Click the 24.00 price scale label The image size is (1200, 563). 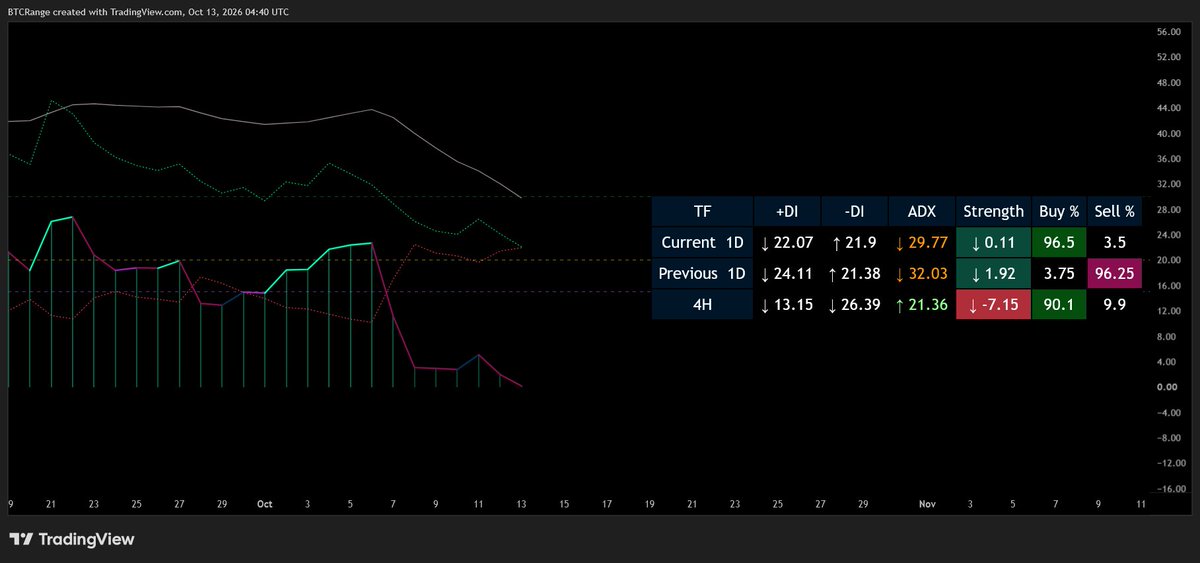tap(1169, 235)
